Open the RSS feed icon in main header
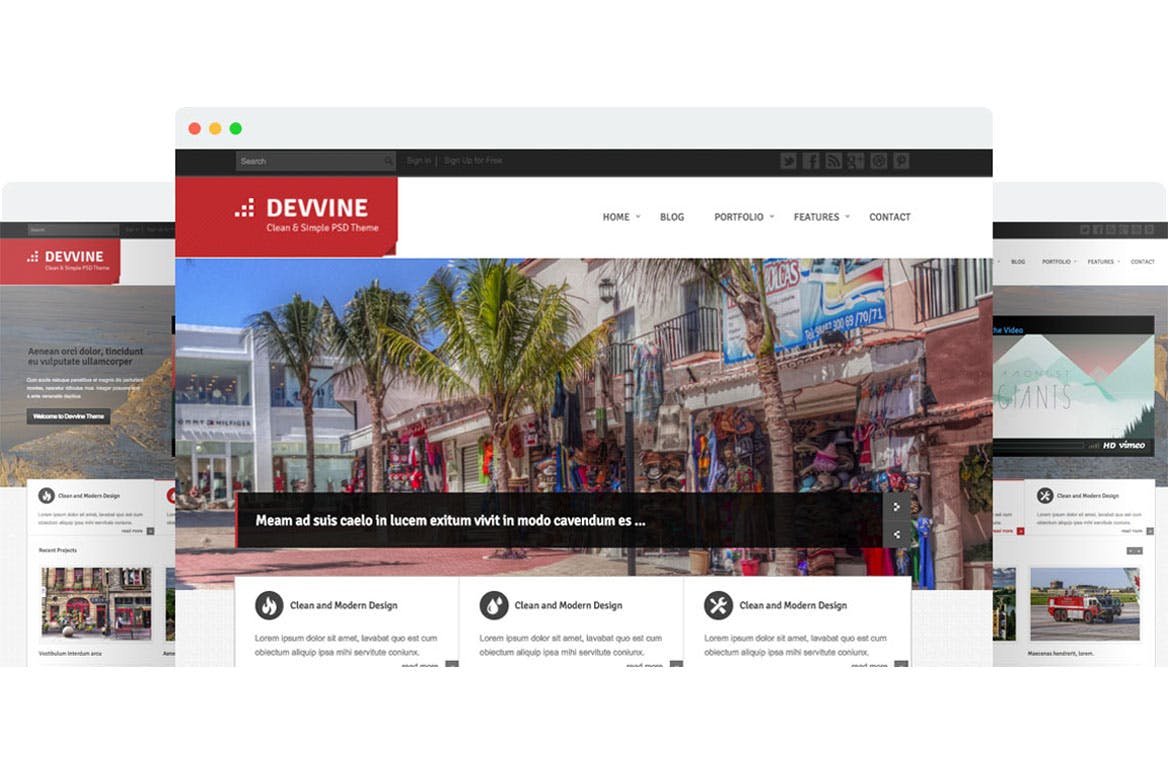The image size is (1170, 780). 833,161
